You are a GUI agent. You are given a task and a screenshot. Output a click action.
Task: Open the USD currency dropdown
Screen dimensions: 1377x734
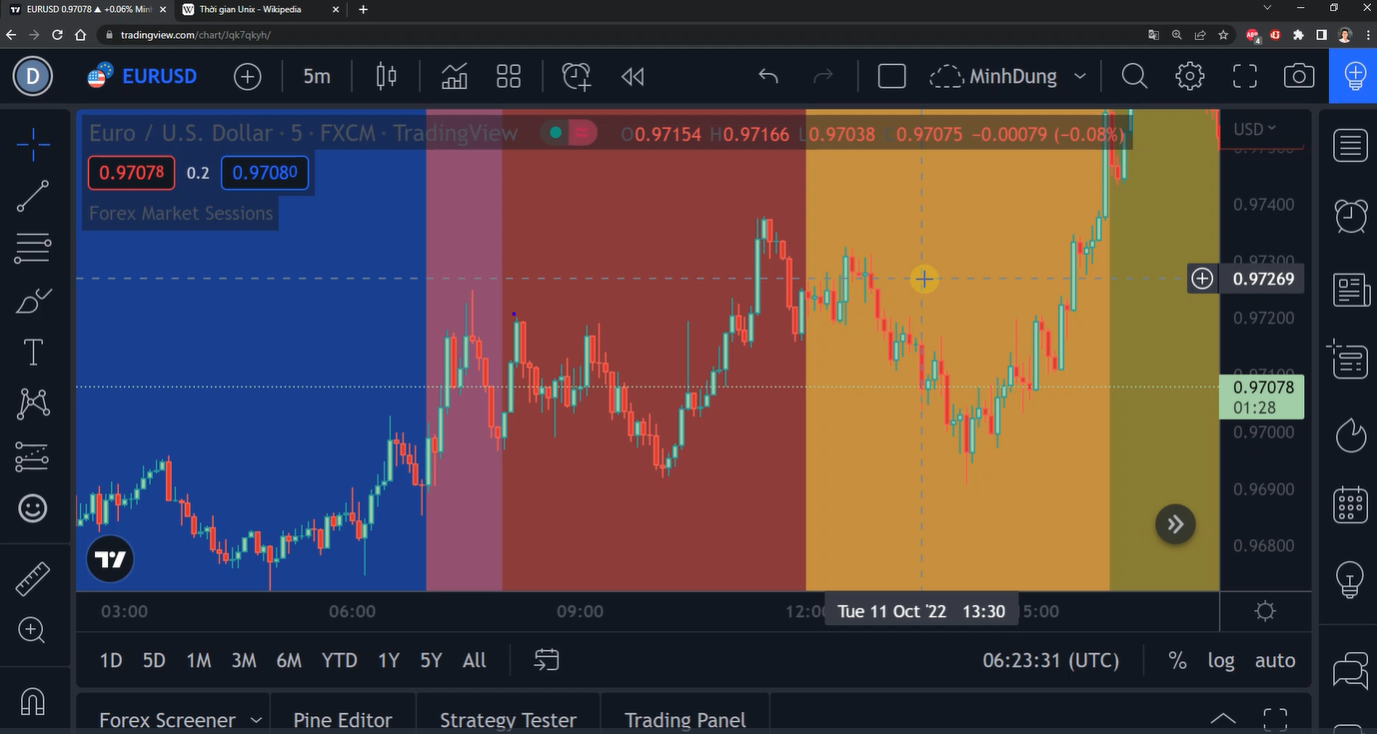[1255, 129]
